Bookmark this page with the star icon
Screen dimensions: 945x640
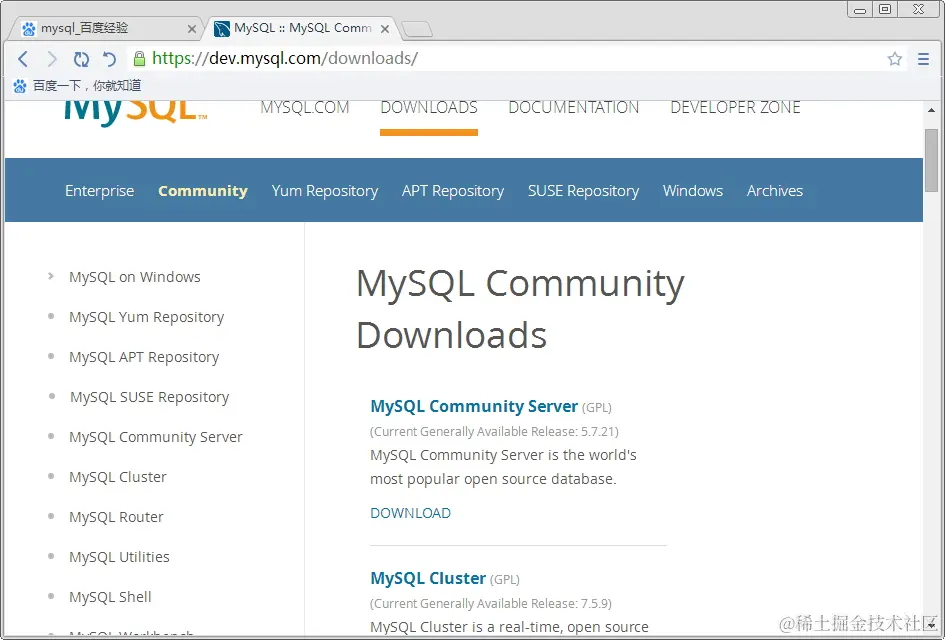pos(894,58)
